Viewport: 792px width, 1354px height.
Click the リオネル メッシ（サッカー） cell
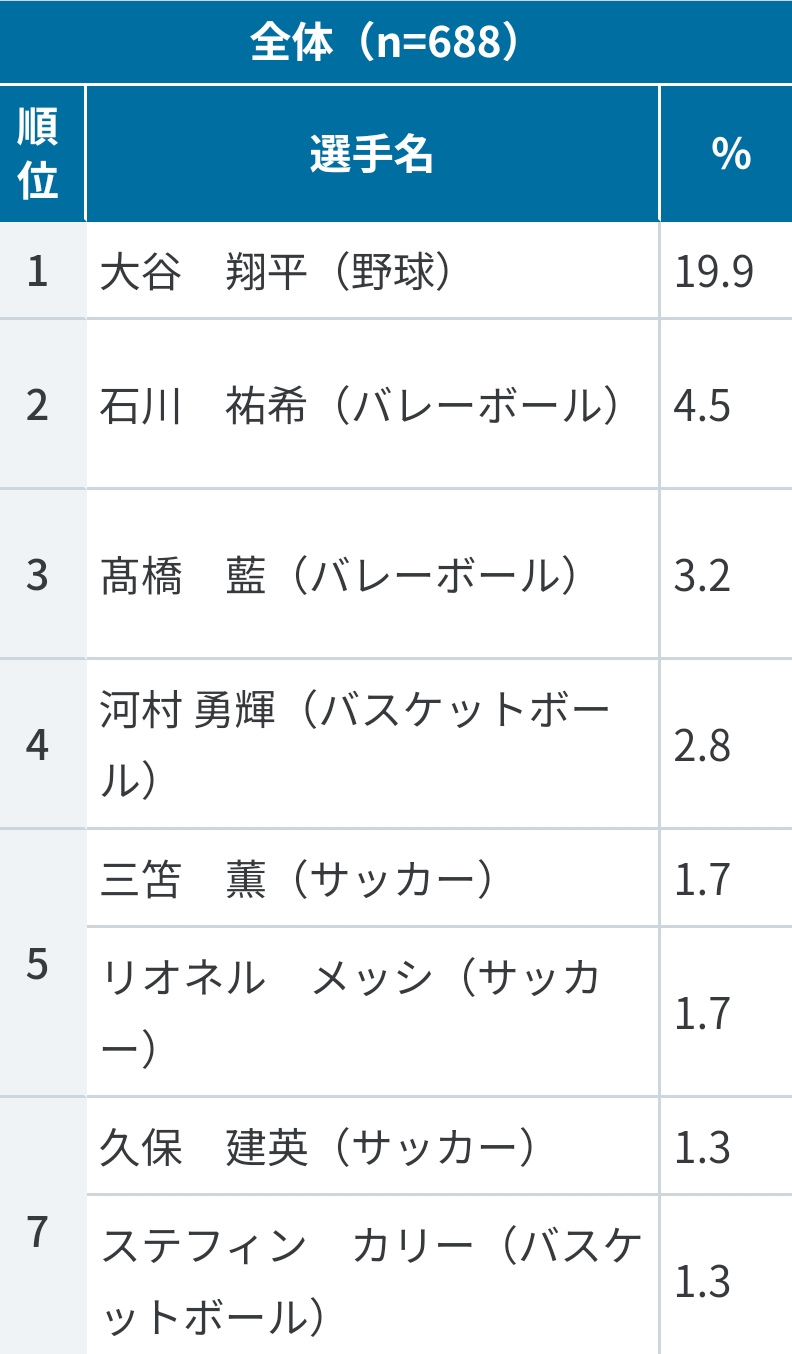click(372, 1011)
